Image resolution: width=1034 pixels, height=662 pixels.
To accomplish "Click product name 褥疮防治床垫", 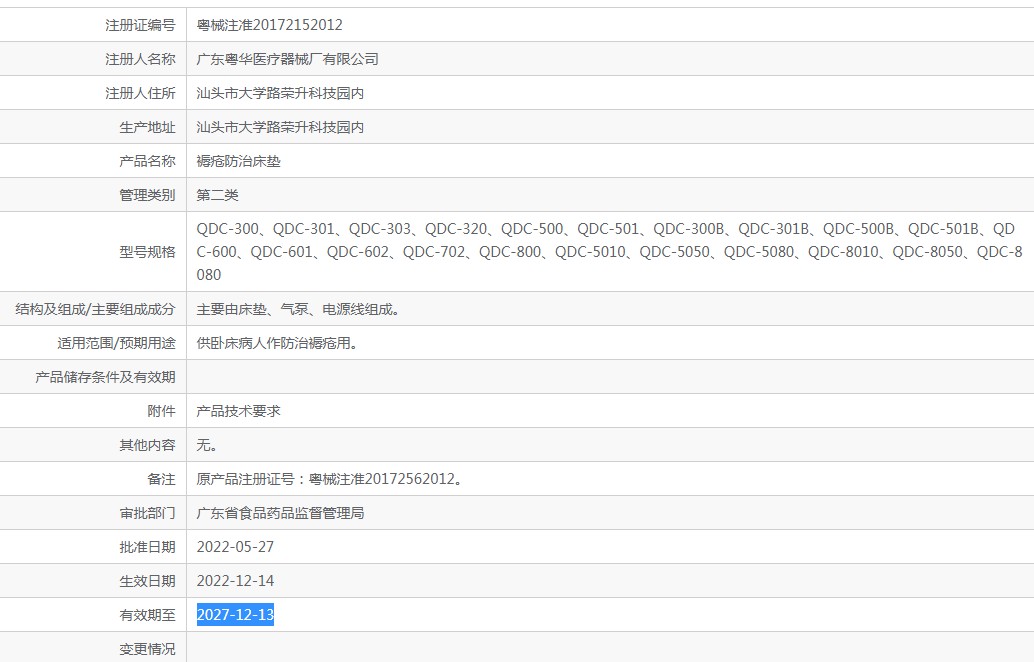I will 239,161.
